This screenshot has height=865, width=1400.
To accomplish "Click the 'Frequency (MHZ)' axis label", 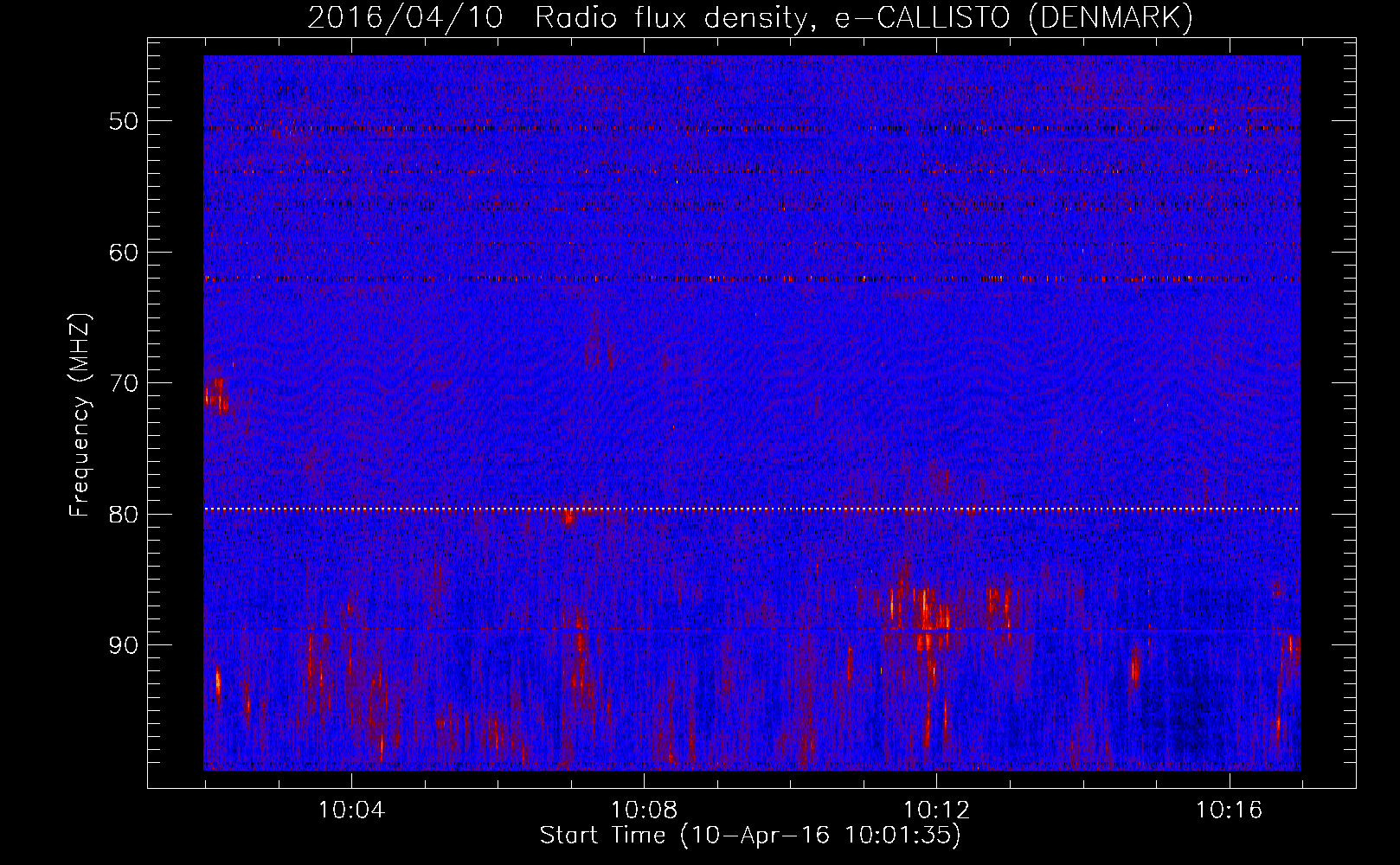I will [x=80, y=414].
